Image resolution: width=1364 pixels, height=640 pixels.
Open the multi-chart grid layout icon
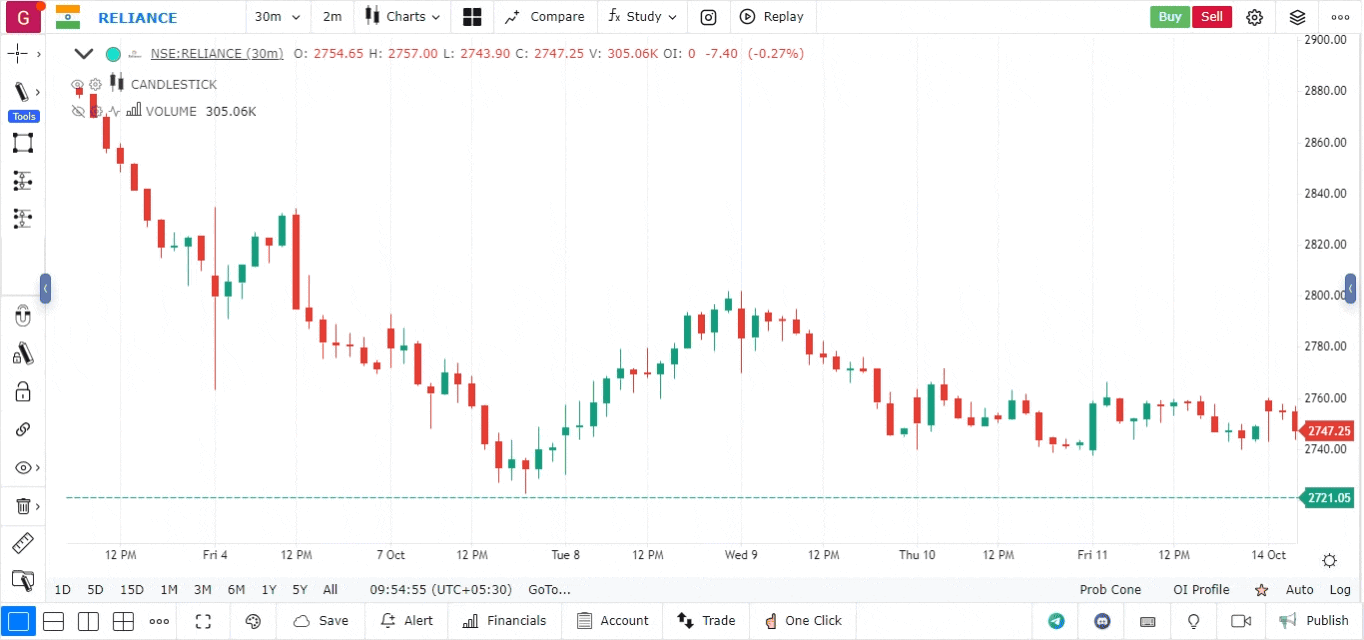click(x=472, y=17)
